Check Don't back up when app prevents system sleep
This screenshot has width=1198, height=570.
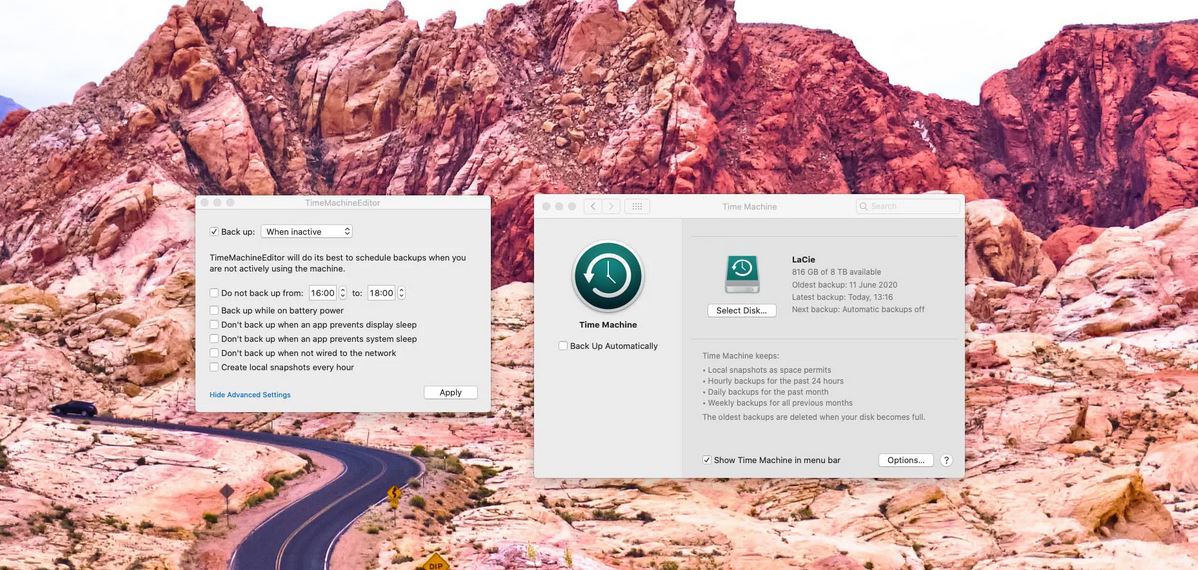pos(214,338)
